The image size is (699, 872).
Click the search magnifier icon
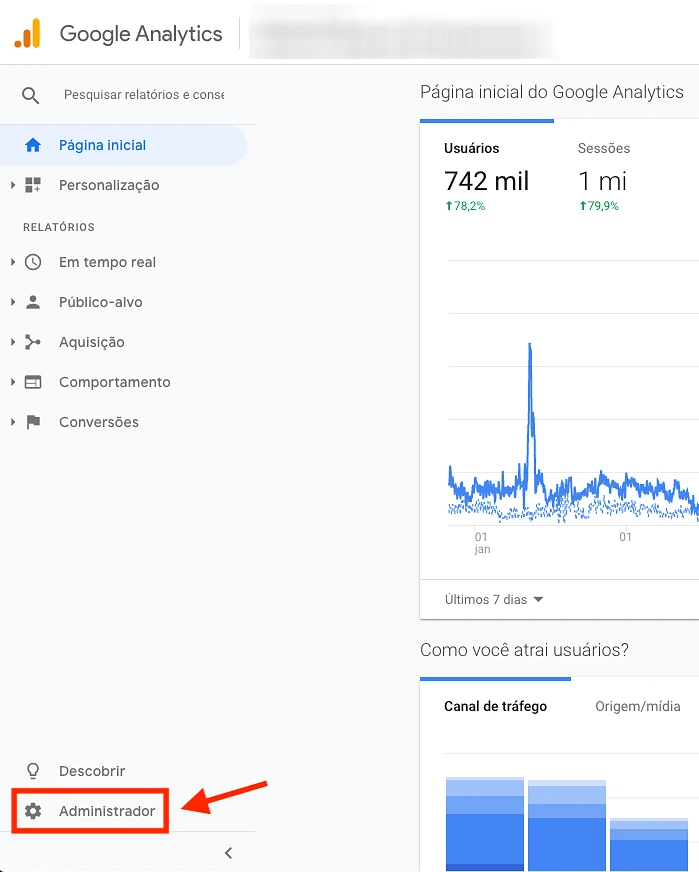pyautogui.click(x=31, y=96)
